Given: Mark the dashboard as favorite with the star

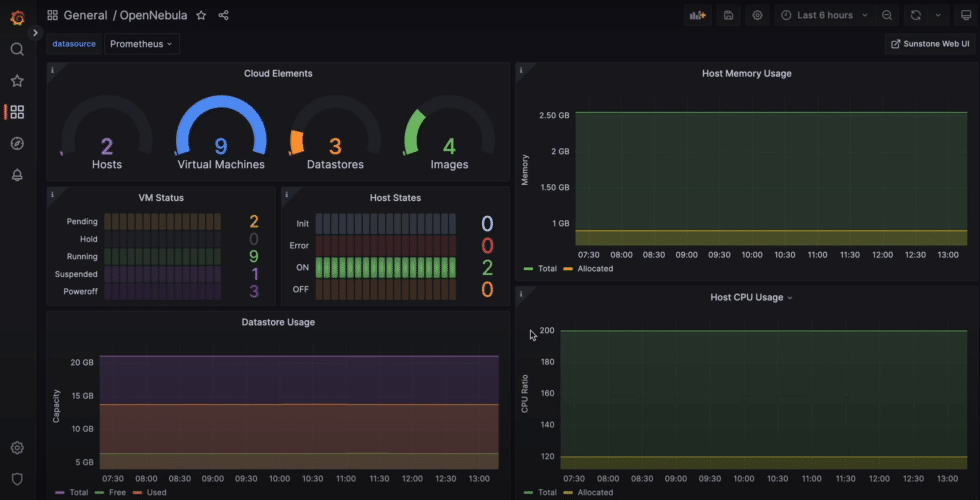Looking at the screenshot, I should (201, 16).
